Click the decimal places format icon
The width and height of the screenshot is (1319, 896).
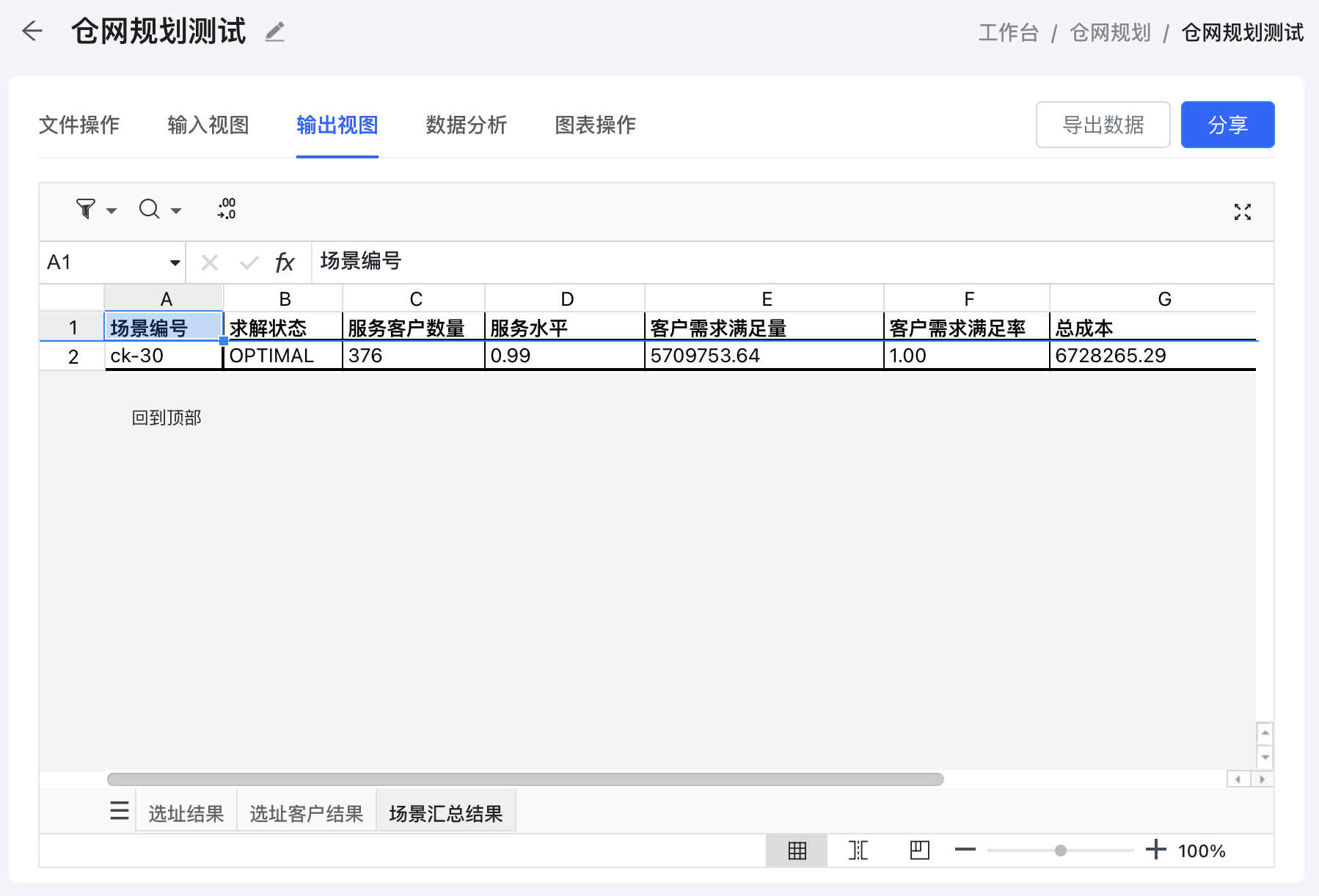pyautogui.click(x=226, y=209)
